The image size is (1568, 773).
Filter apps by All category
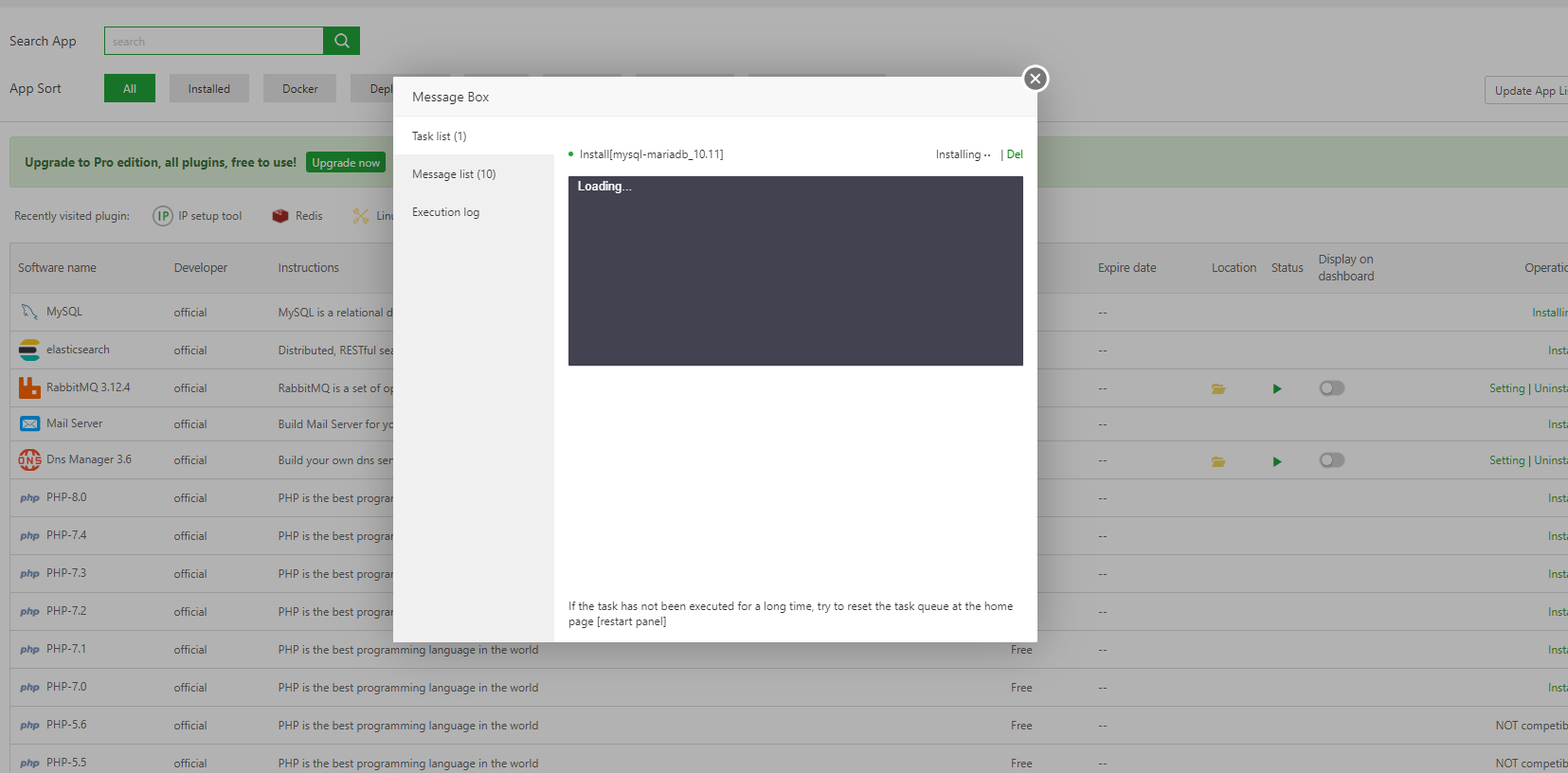(x=130, y=88)
